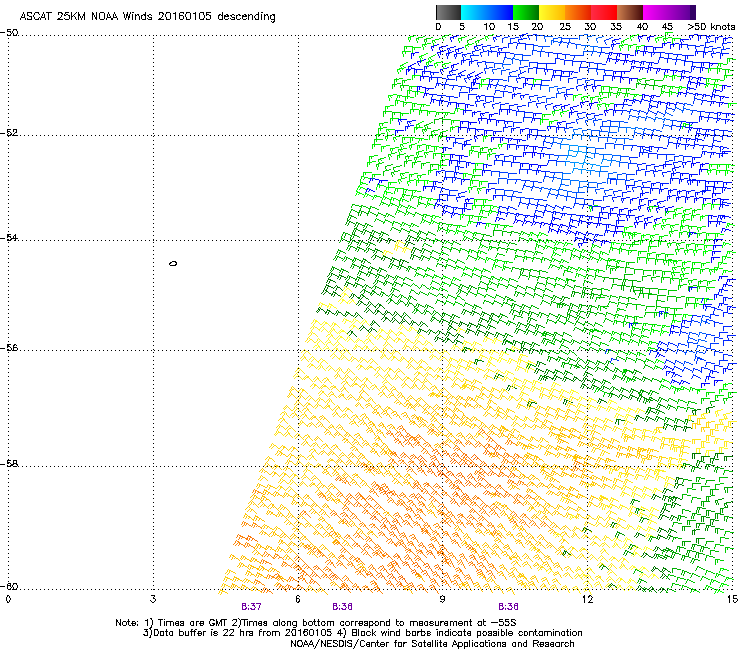Click the light-blue low-wind patch near 52S 12E
740x650 pixels.
(584, 156)
